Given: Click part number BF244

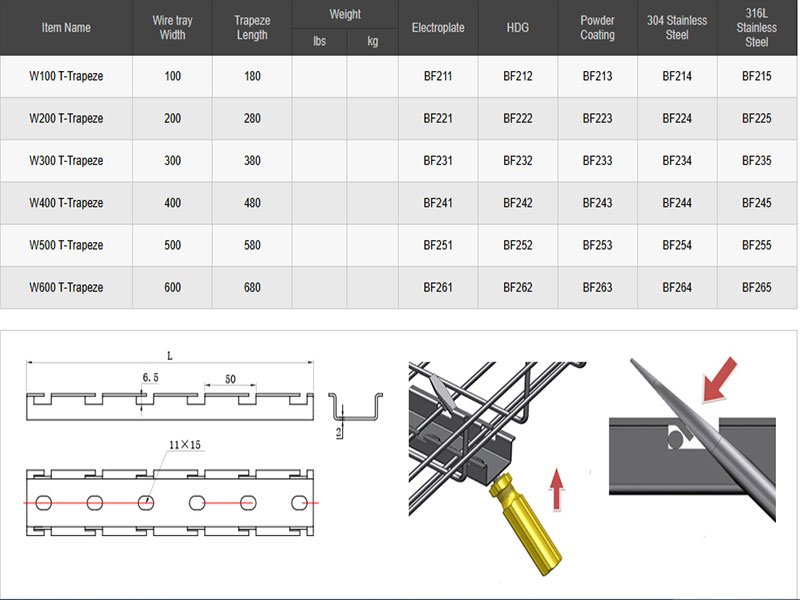Looking at the screenshot, I should (x=677, y=203).
